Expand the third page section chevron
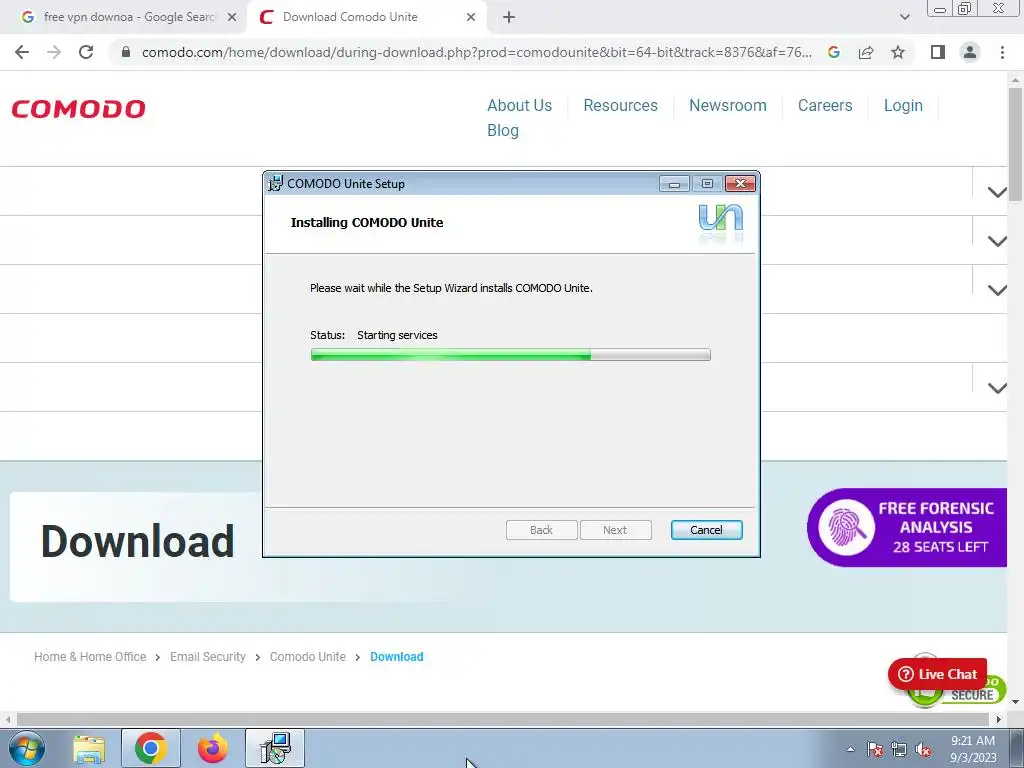Image resolution: width=1024 pixels, height=768 pixels. coord(997,290)
